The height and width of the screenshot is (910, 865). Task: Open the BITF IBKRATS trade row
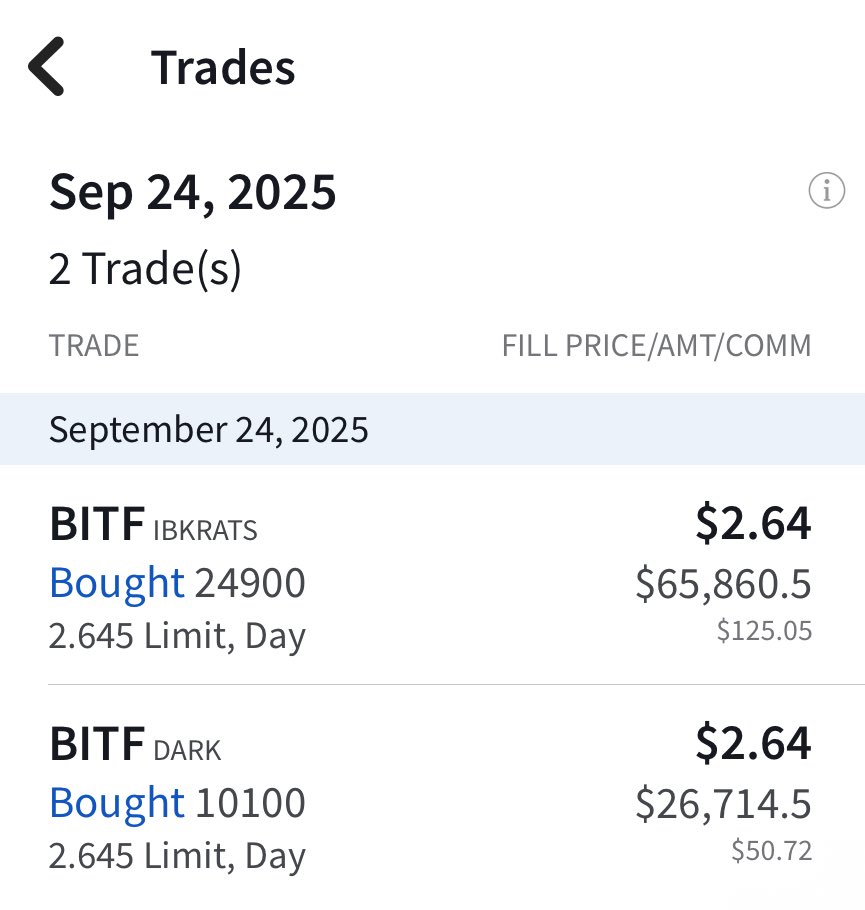(x=432, y=576)
